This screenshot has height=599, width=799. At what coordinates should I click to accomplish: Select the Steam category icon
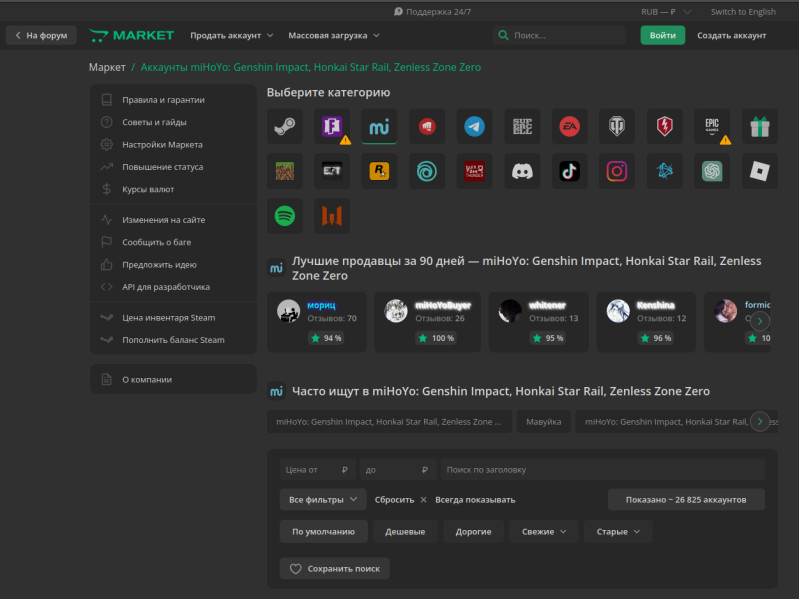click(284, 126)
